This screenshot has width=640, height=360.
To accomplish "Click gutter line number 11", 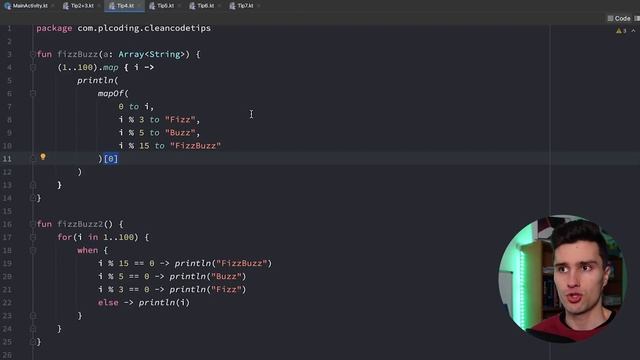I will click(x=7, y=159).
